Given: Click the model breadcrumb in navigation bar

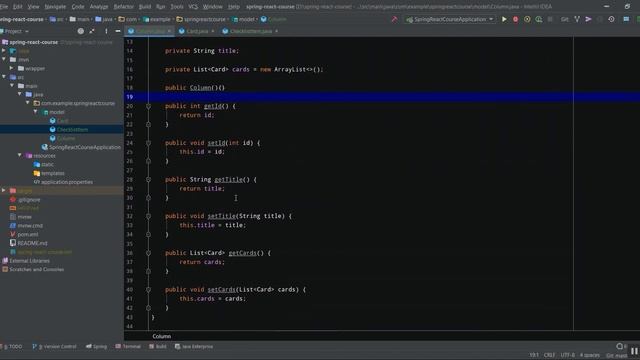Looking at the screenshot, I should pos(243,19).
